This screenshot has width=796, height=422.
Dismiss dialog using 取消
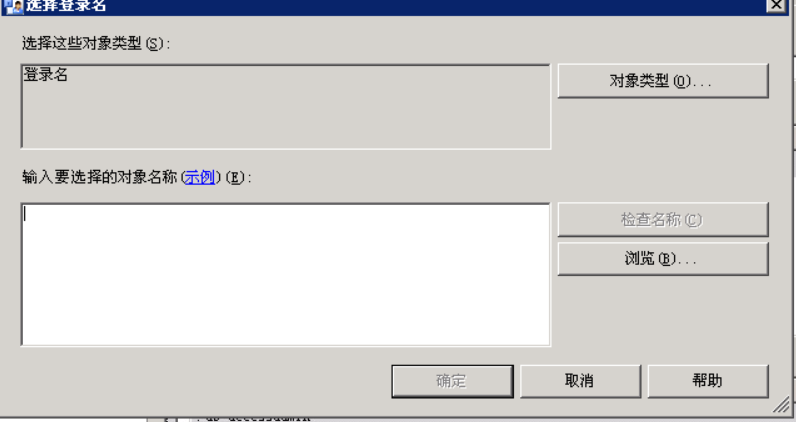[x=580, y=381]
